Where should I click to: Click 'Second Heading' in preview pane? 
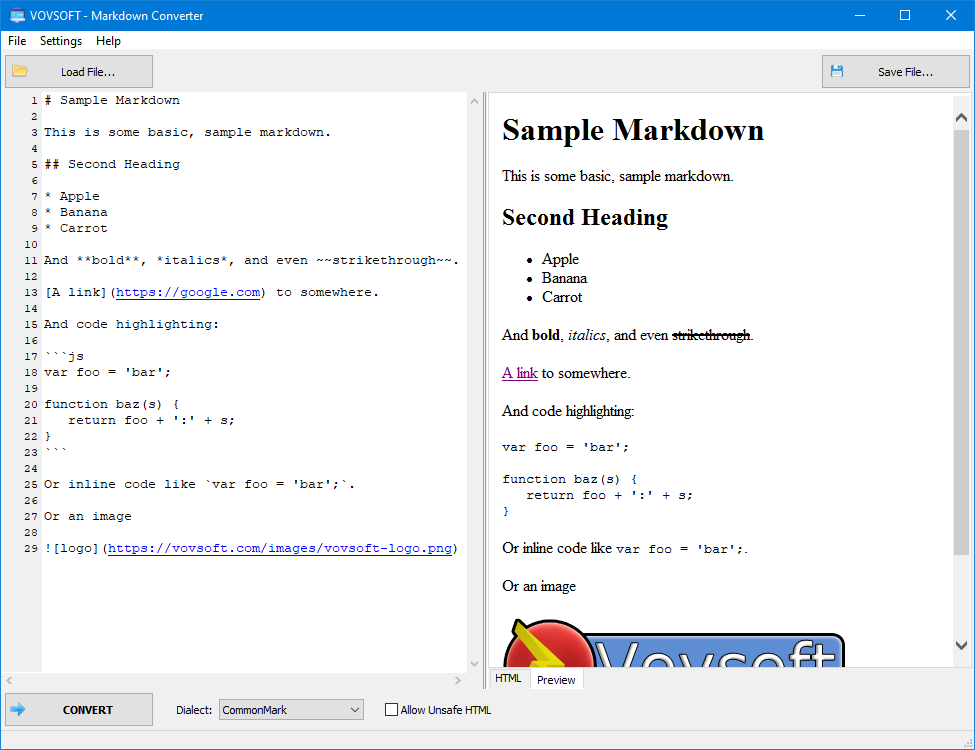(585, 218)
